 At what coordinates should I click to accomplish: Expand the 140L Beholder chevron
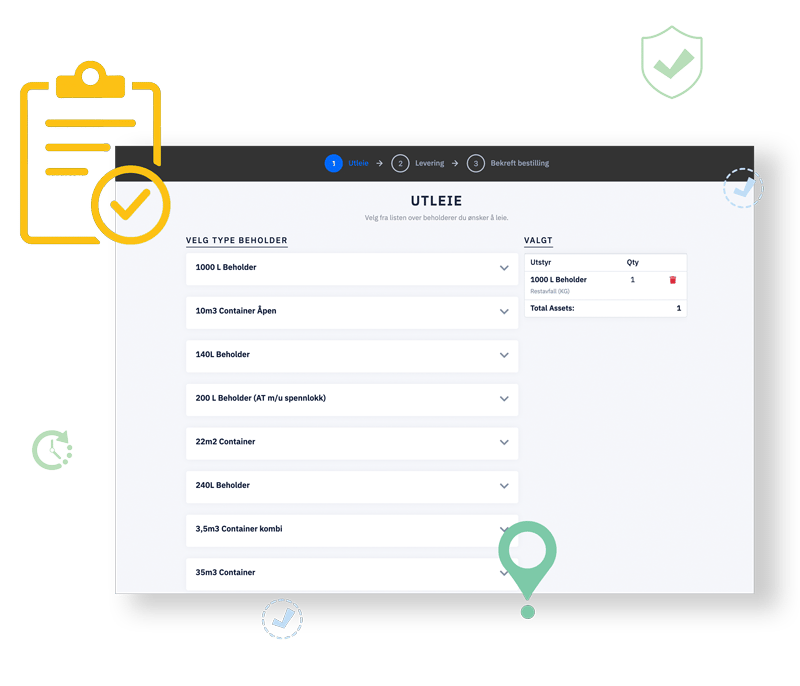[504, 355]
